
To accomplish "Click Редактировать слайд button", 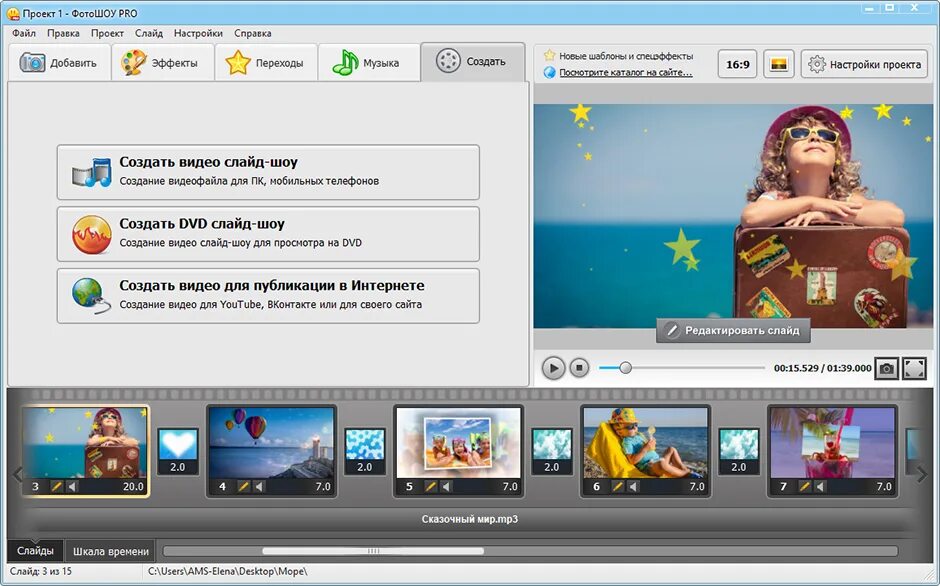I will 733,330.
